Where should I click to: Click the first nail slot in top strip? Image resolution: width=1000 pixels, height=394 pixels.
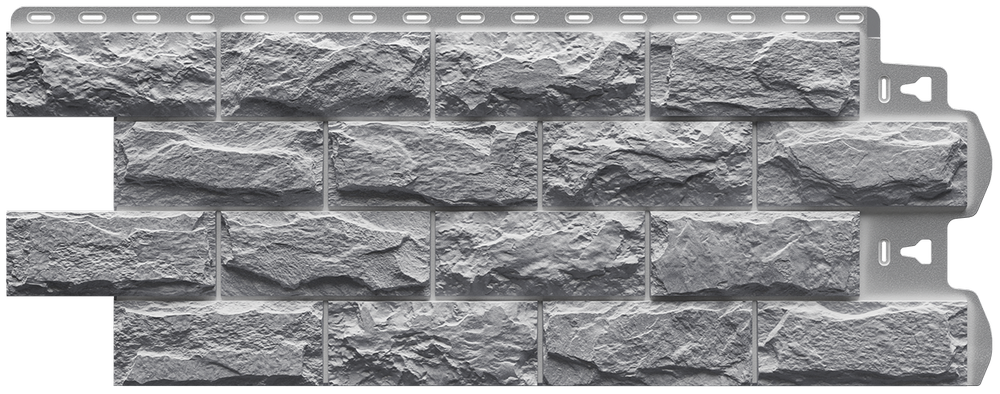pyautogui.click(x=38, y=18)
